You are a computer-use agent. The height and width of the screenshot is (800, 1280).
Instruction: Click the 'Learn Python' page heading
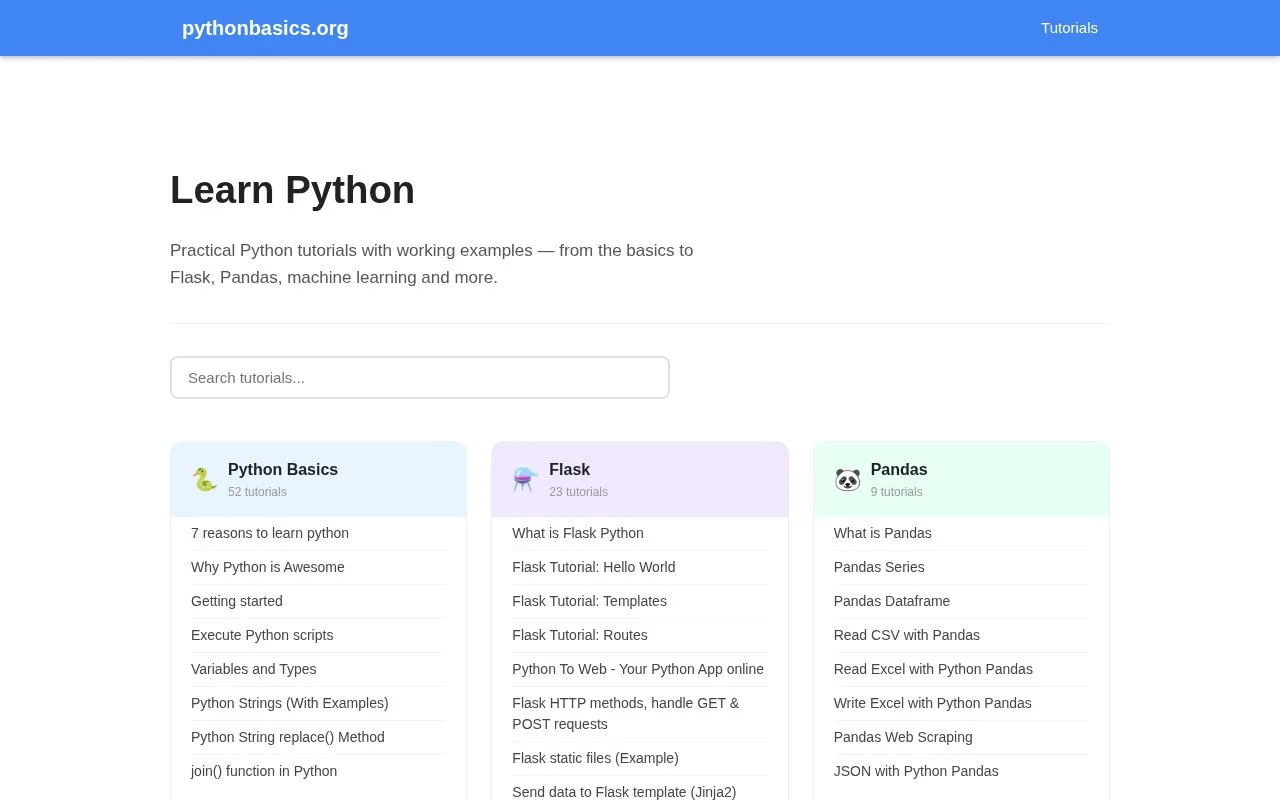coord(292,190)
